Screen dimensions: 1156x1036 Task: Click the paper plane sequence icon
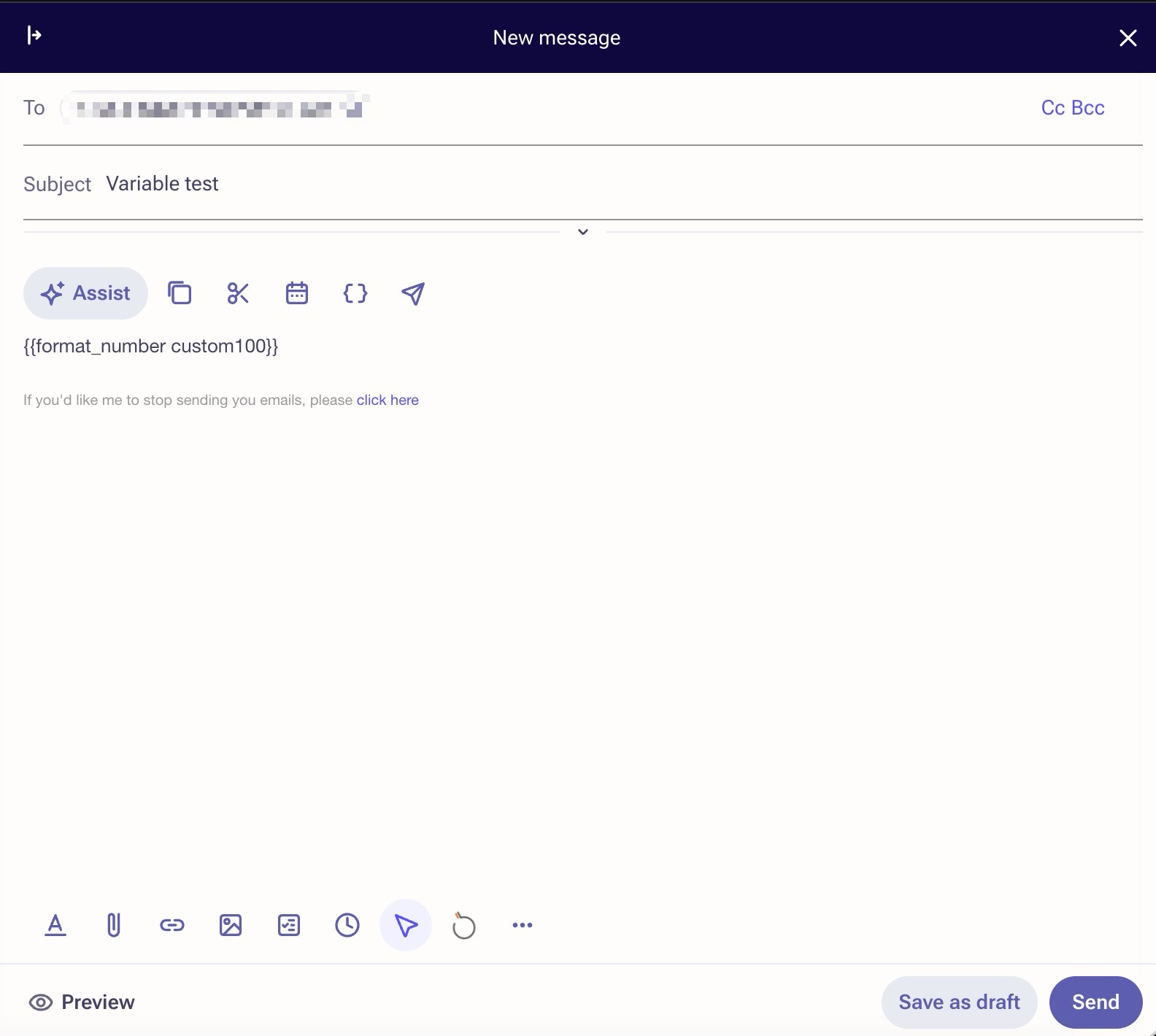click(413, 293)
